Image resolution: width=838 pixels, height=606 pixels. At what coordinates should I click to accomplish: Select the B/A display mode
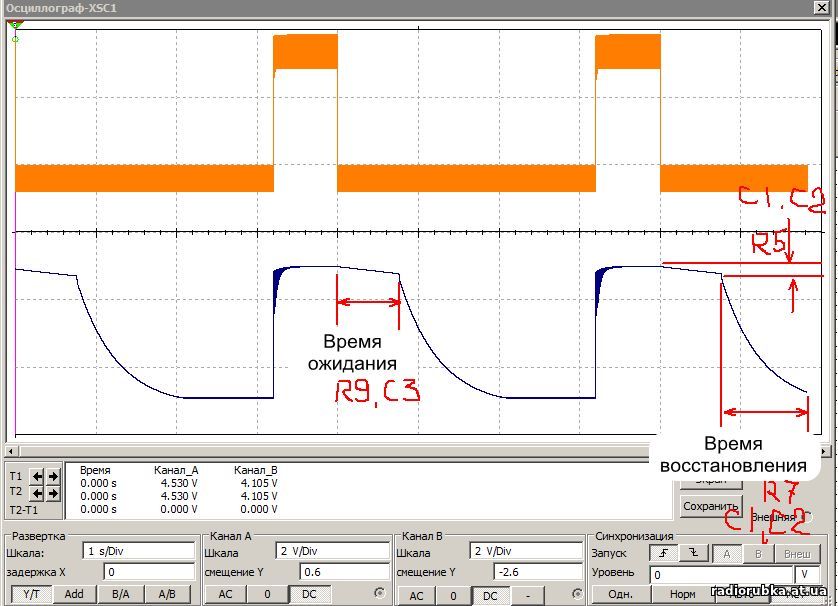tap(120, 594)
